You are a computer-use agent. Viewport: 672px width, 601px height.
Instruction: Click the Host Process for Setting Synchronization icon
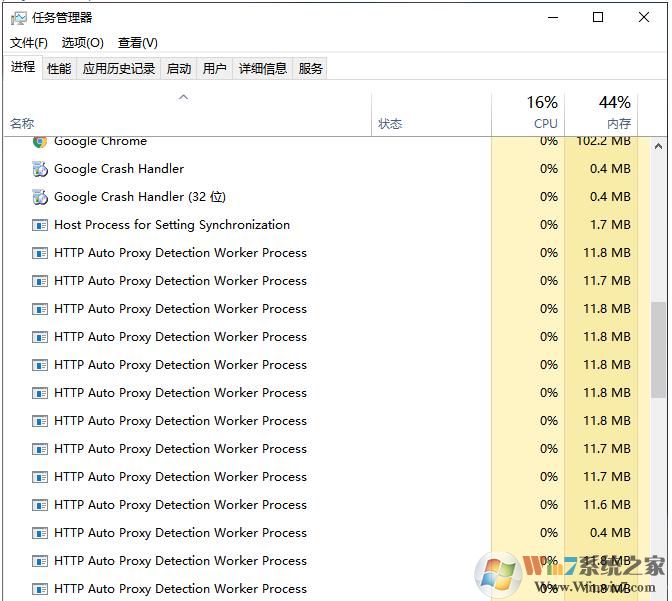[x=40, y=225]
